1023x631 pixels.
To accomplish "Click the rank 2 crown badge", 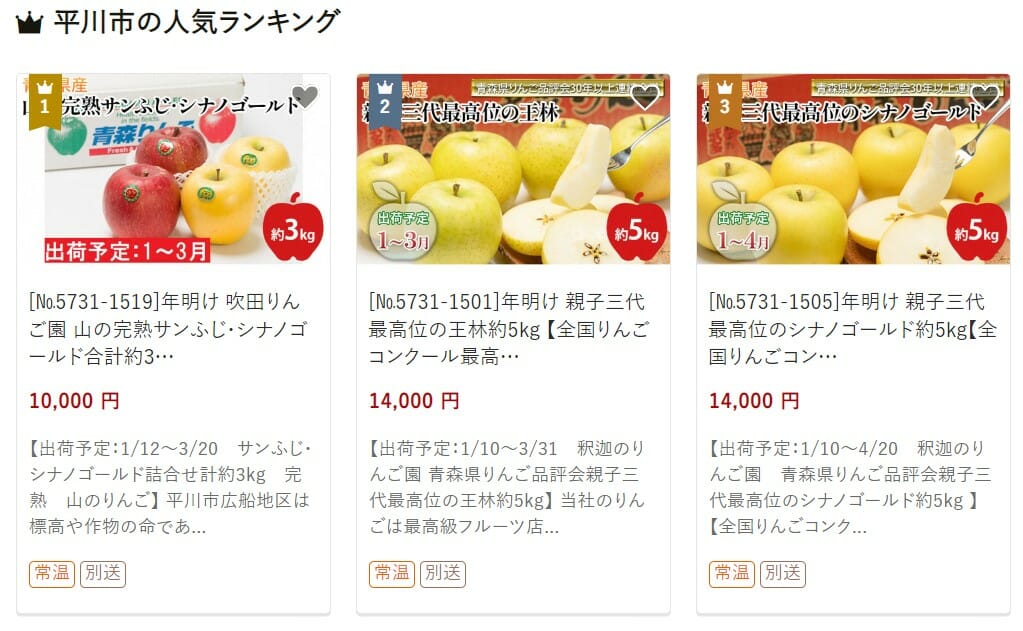I will [x=385, y=100].
